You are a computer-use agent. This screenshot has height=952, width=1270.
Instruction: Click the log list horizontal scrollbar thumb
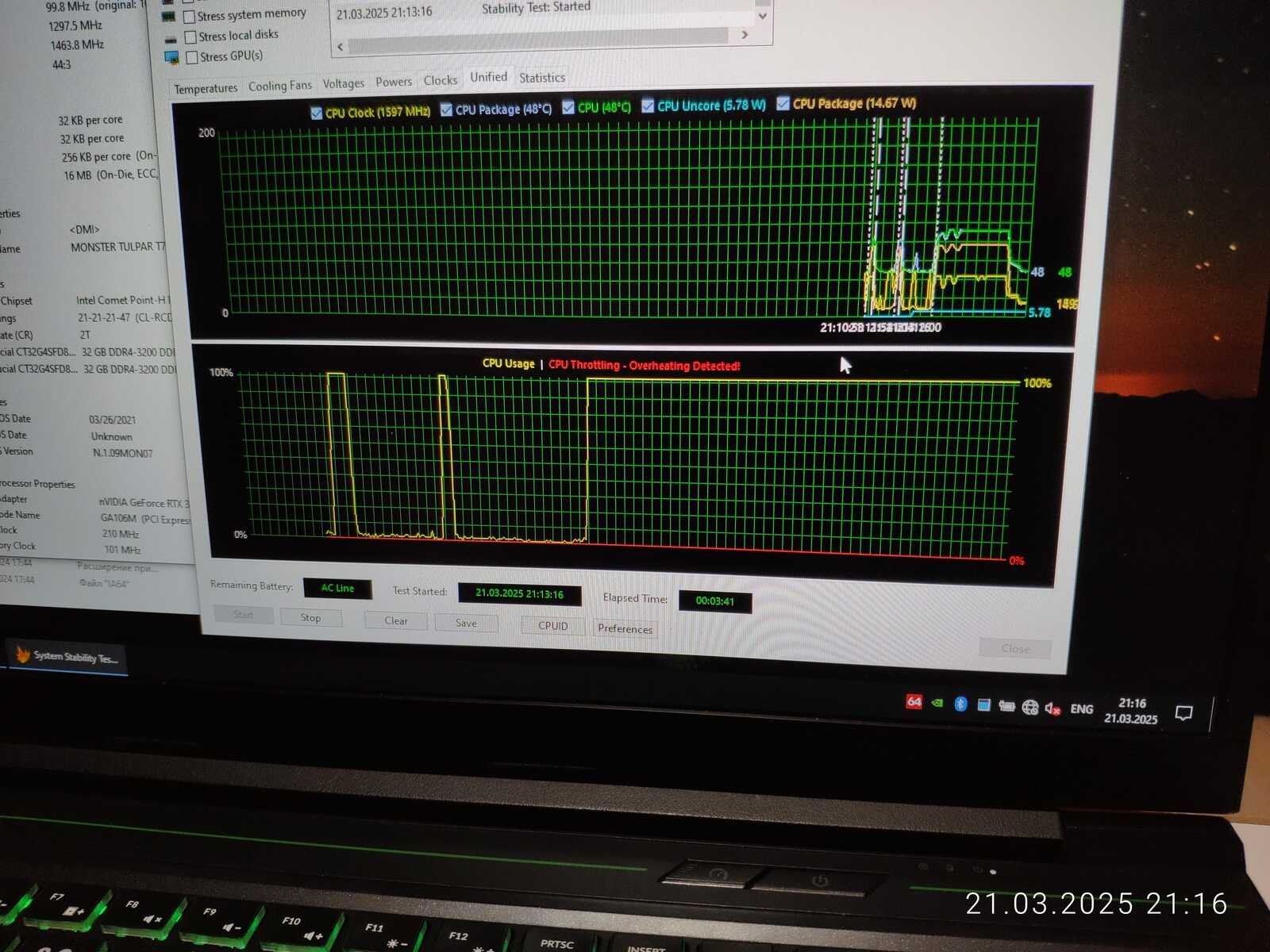[x=539, y=41]
